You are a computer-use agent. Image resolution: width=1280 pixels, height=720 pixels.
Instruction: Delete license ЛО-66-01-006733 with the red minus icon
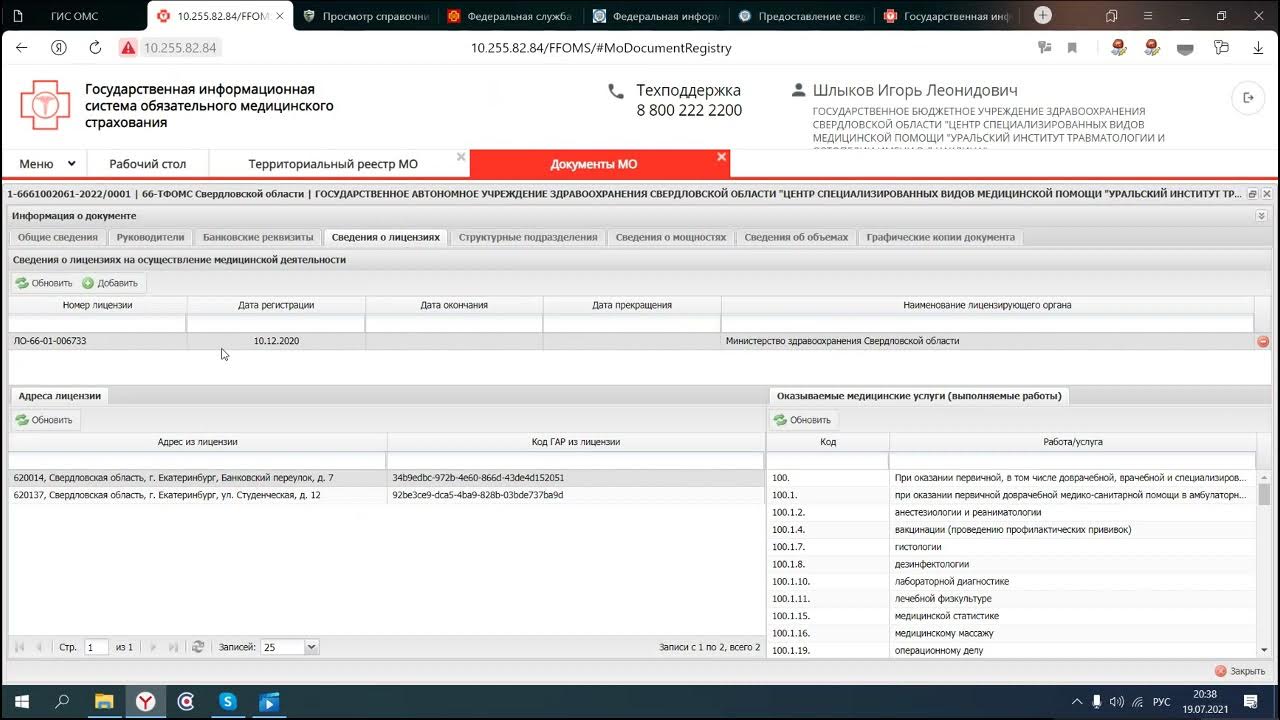[x=1263, y=341]
